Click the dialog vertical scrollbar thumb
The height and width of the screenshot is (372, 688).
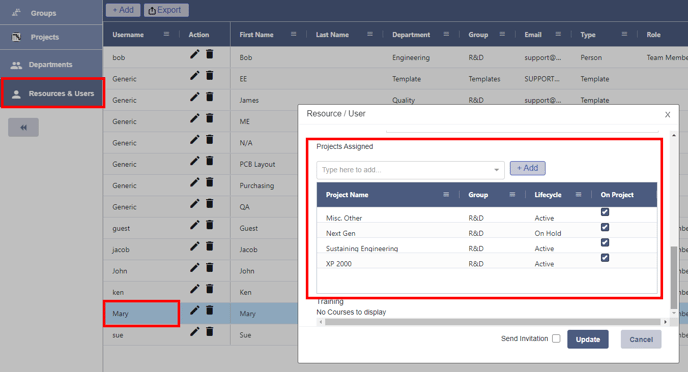tap(674, 277)
